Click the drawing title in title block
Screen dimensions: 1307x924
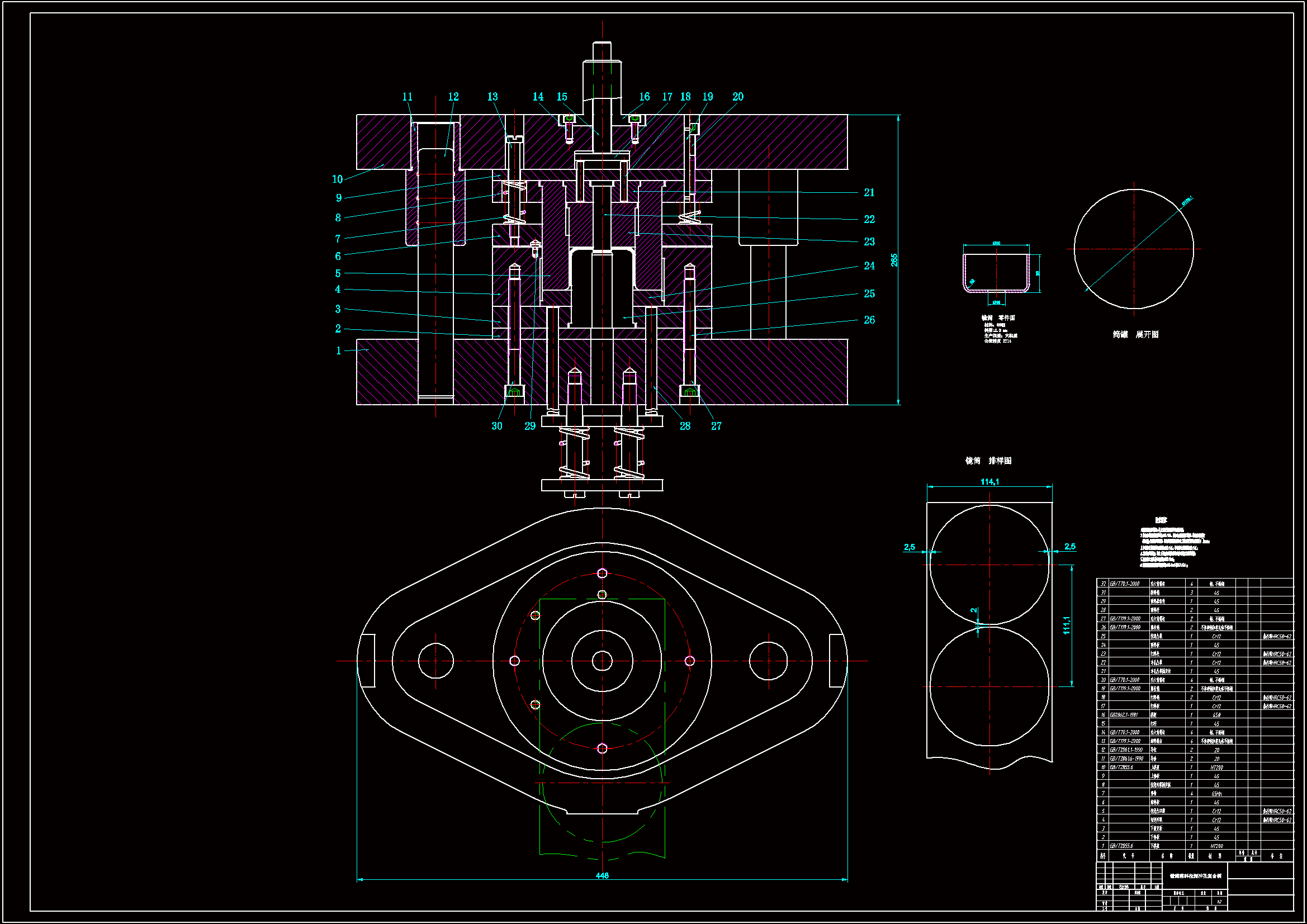pyautogui.click(x=1195, y=876)
